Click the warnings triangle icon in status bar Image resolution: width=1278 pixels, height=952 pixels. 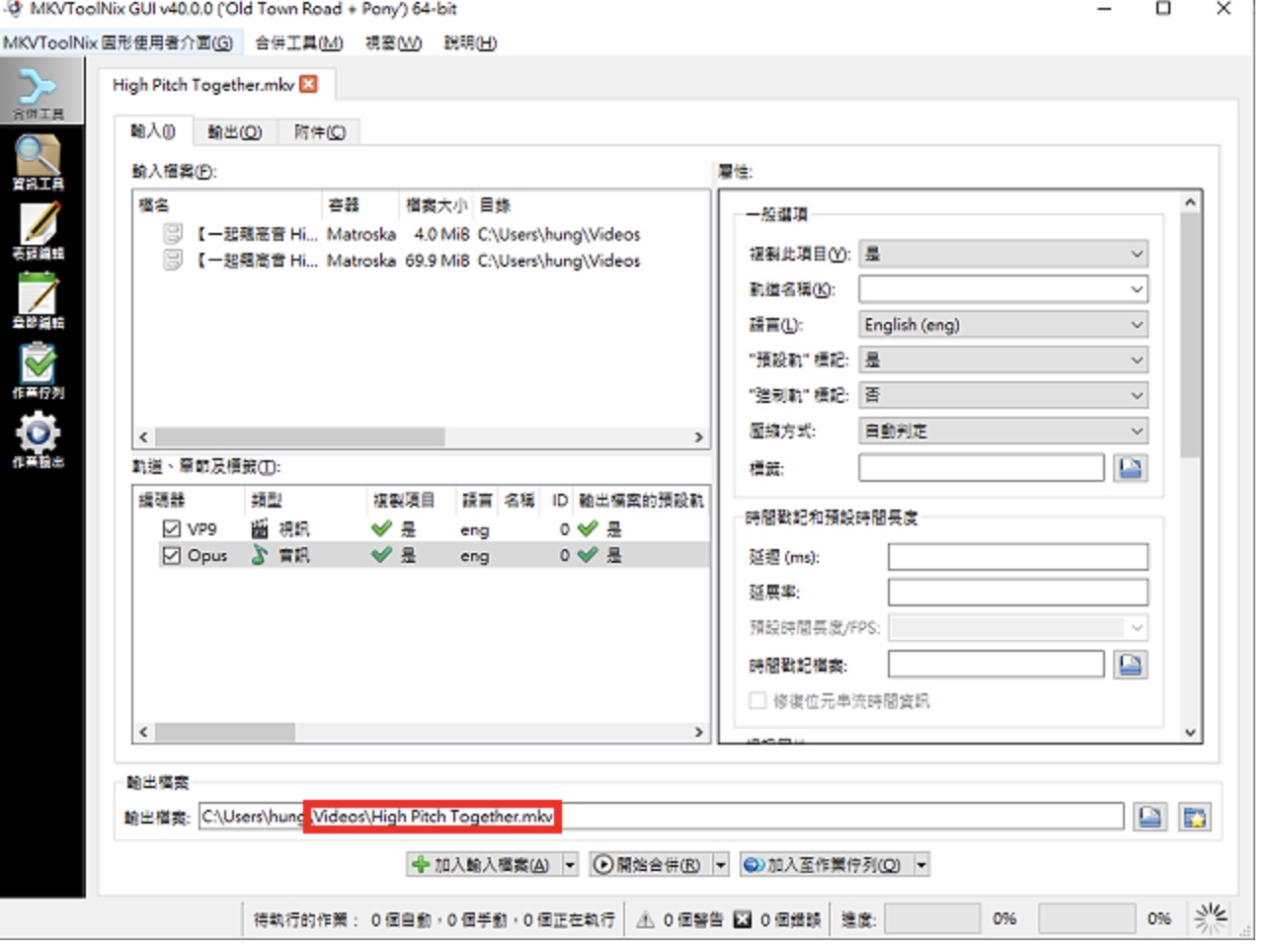pos(645,919)
